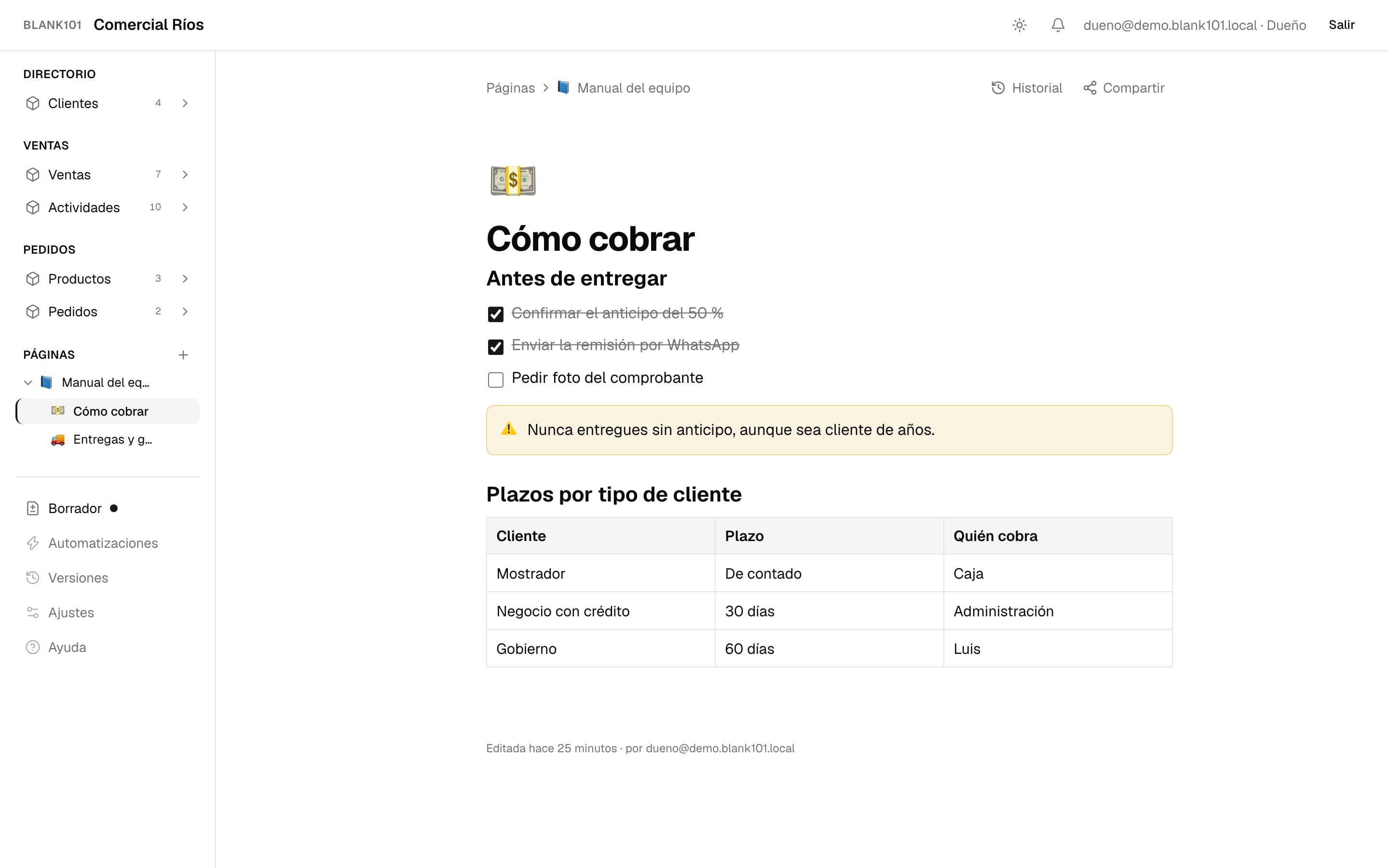Click the money emoji page icon

[513, 180]
